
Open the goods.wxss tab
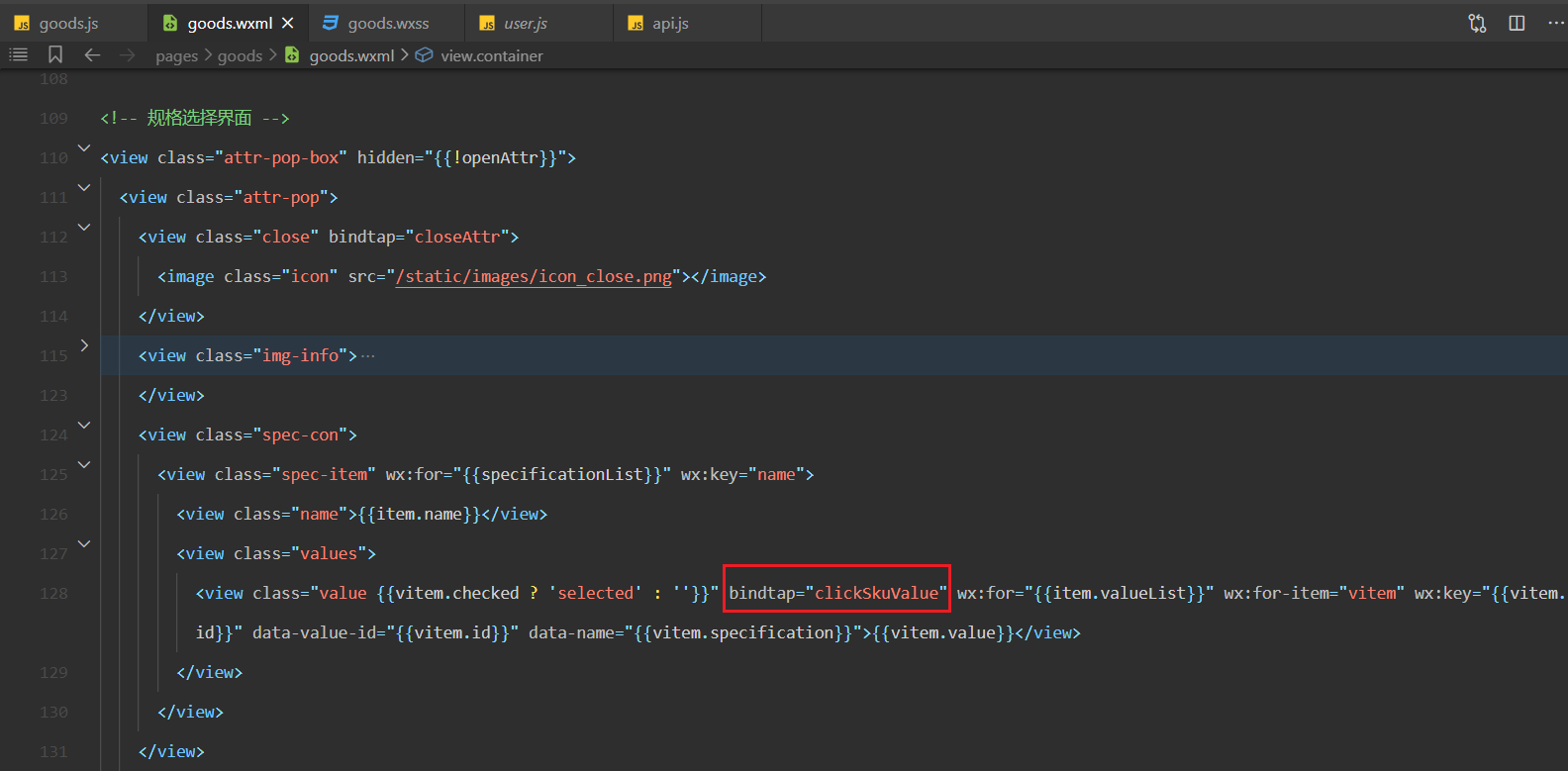point(388,23)
